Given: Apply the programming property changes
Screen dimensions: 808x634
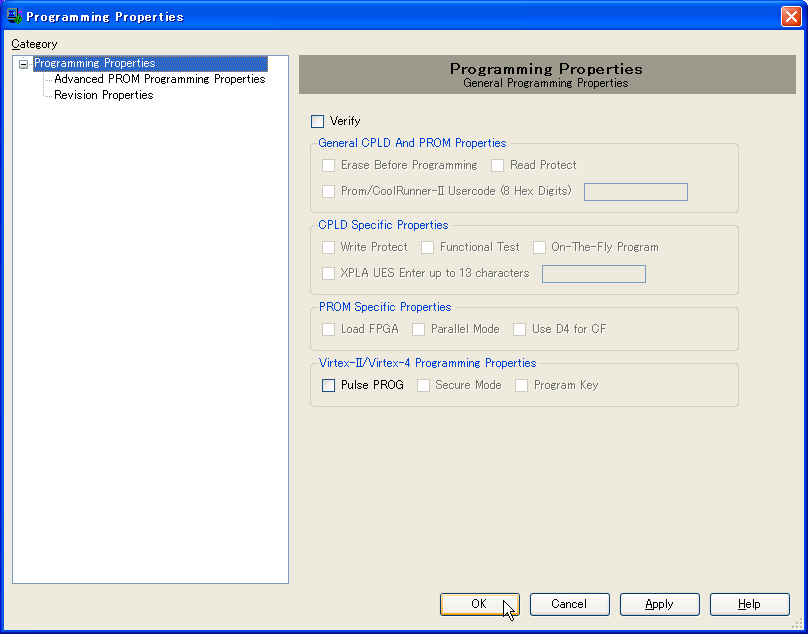Looking at the screenshot, I should click(659, 604).
